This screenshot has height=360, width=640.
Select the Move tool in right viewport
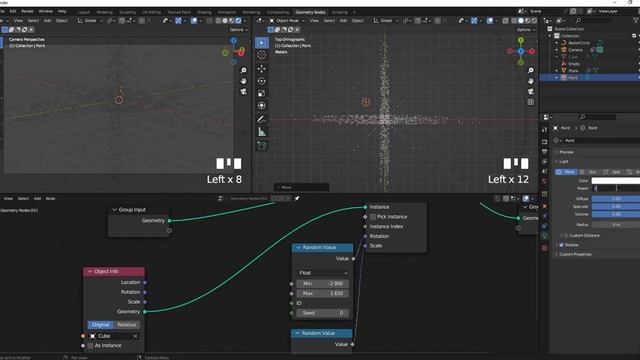262,69
